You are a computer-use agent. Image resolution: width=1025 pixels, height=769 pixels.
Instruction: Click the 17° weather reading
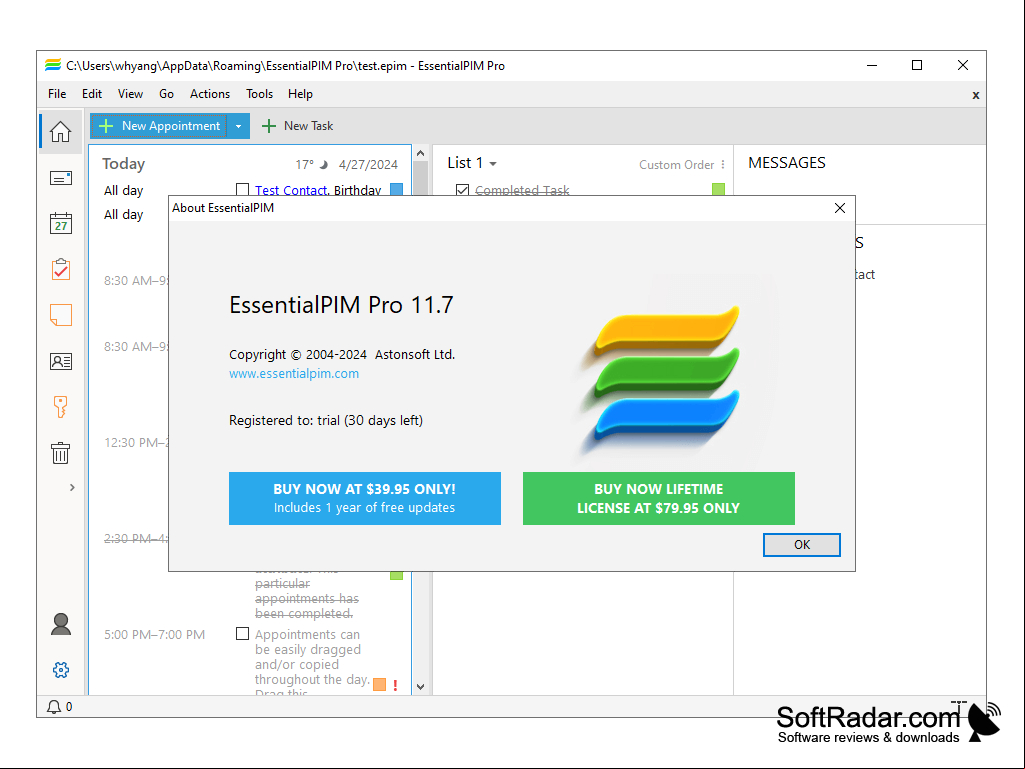[x=305, y=165]
